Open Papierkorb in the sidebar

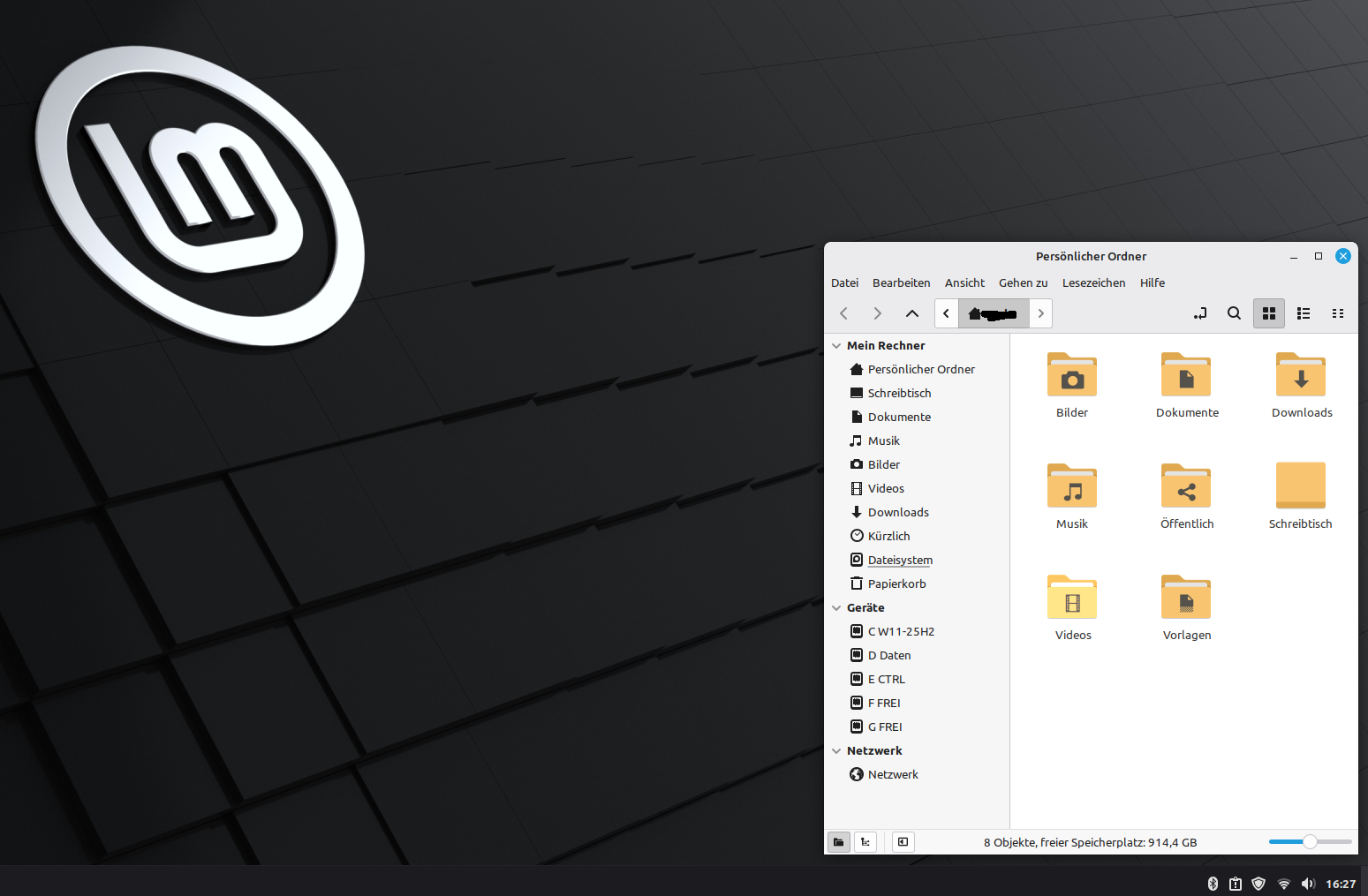[917, 584]
